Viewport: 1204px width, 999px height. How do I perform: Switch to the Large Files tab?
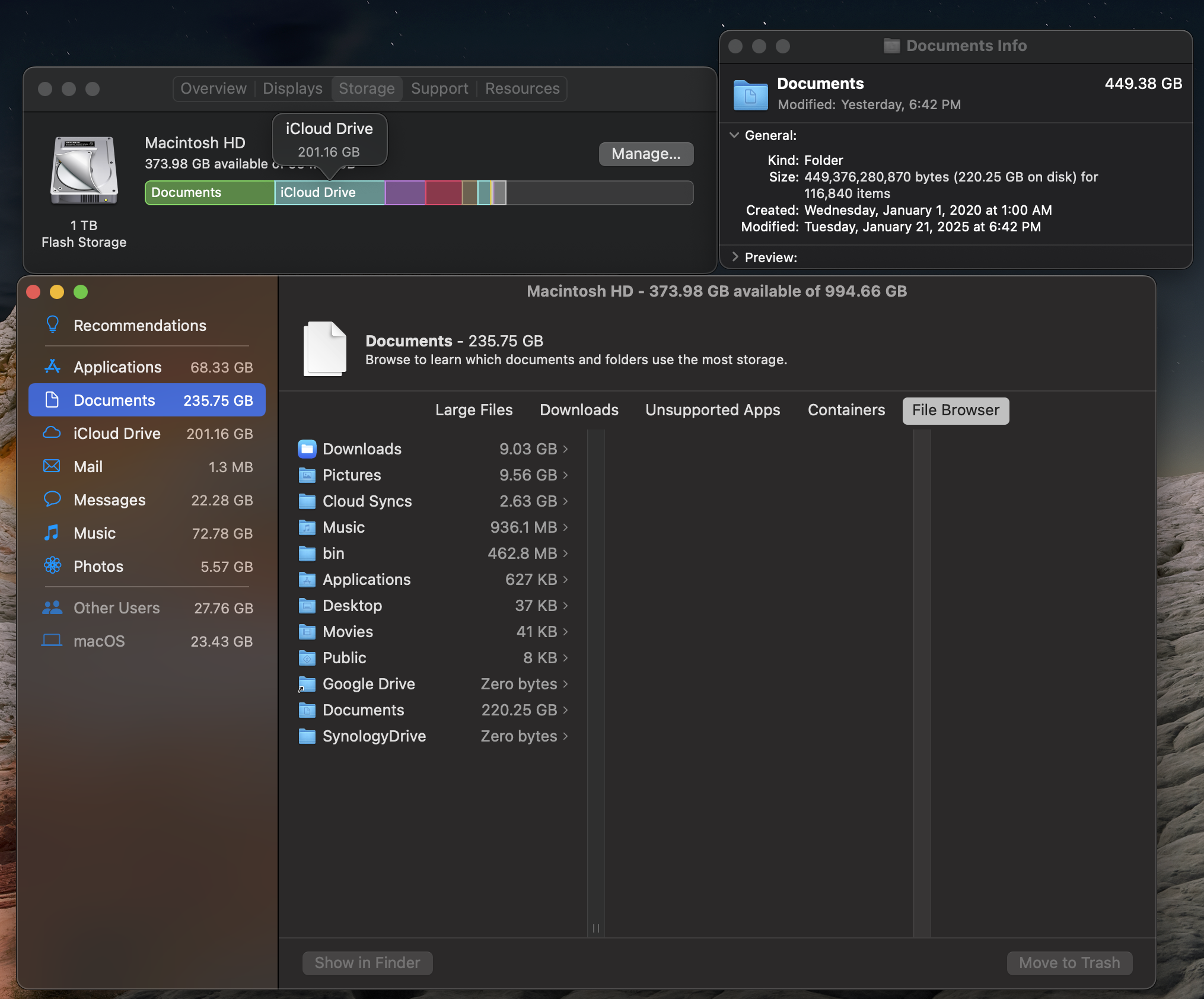473,410
